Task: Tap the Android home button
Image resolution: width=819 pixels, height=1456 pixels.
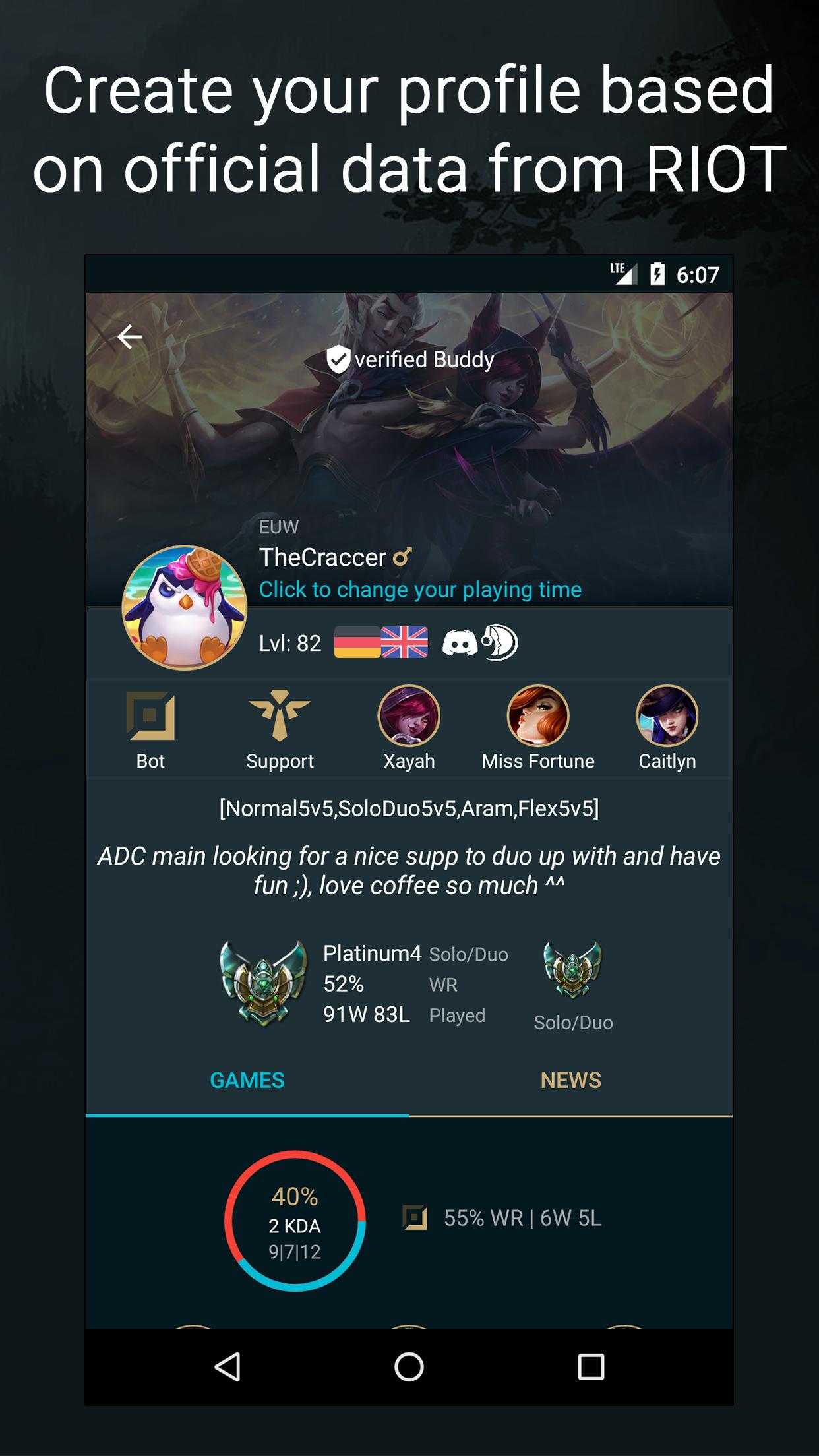Action: (409, 1367)
